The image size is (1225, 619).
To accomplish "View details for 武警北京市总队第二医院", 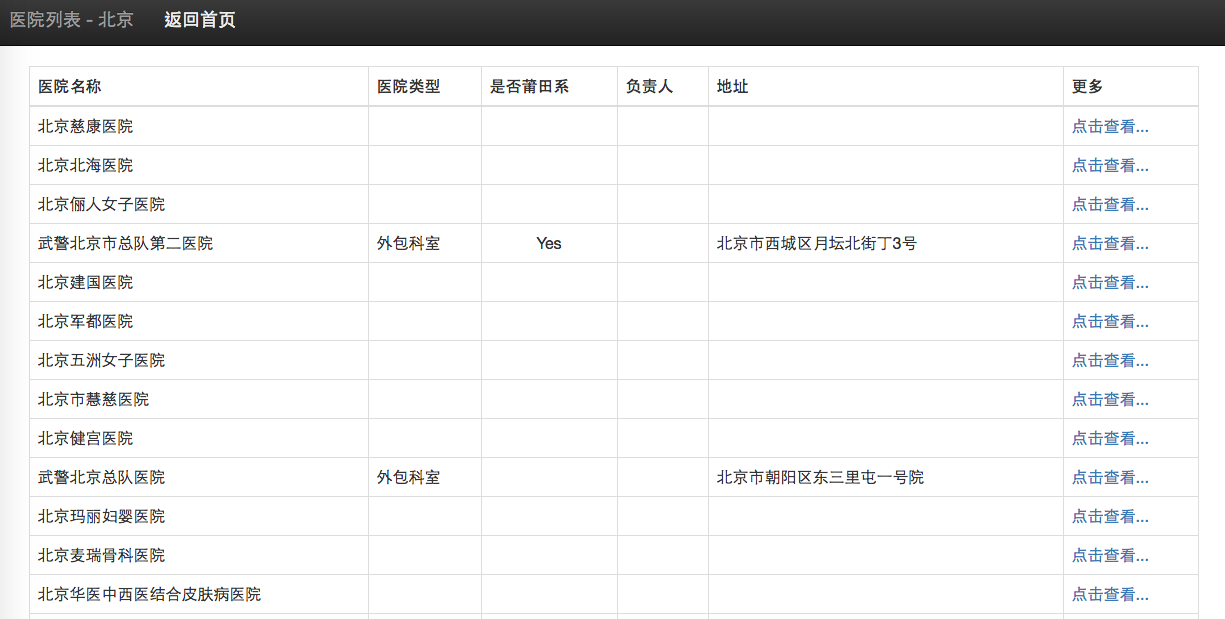I will point(1110,243).
